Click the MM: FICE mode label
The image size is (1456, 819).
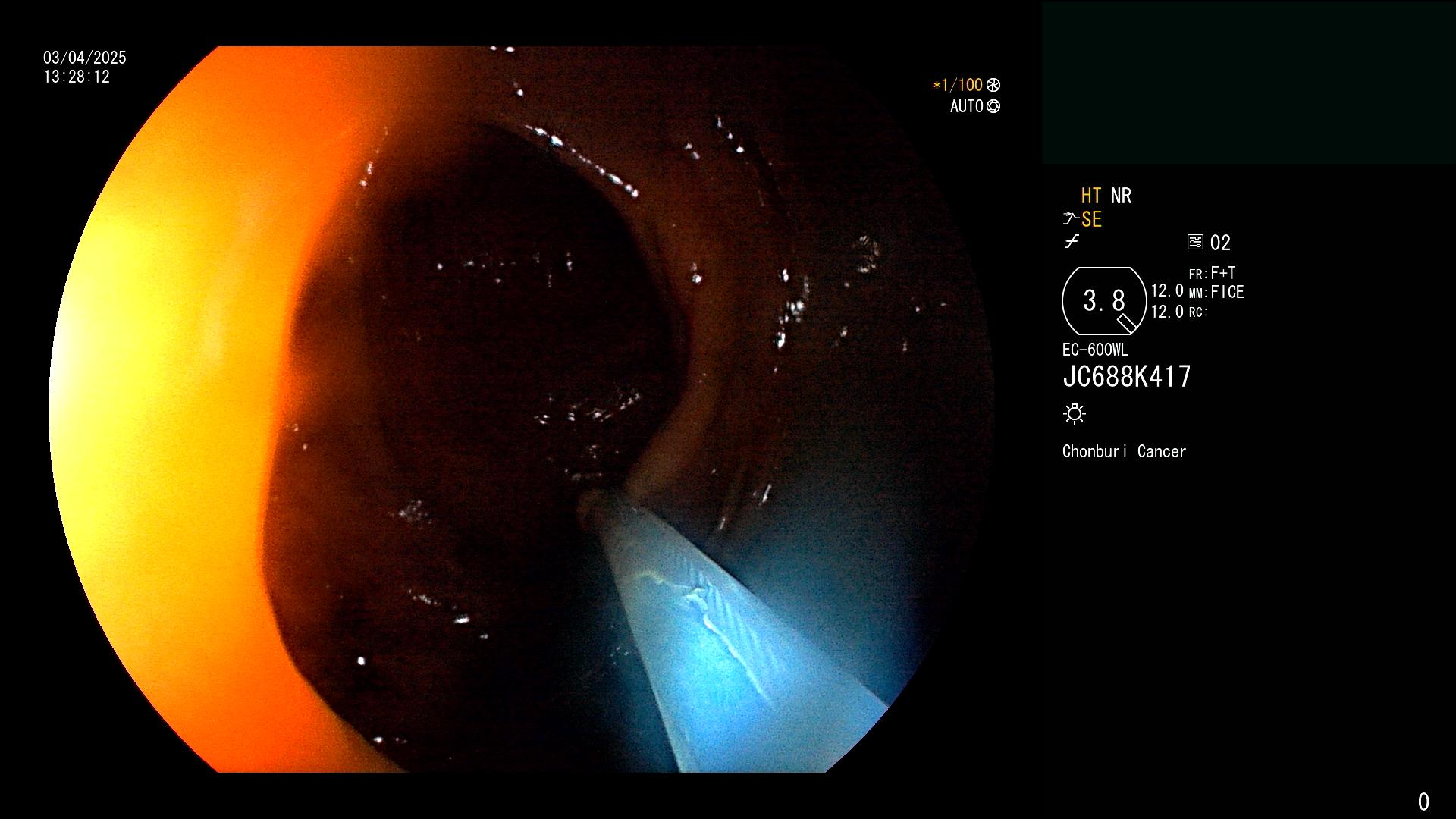[x=1216, y=292]
